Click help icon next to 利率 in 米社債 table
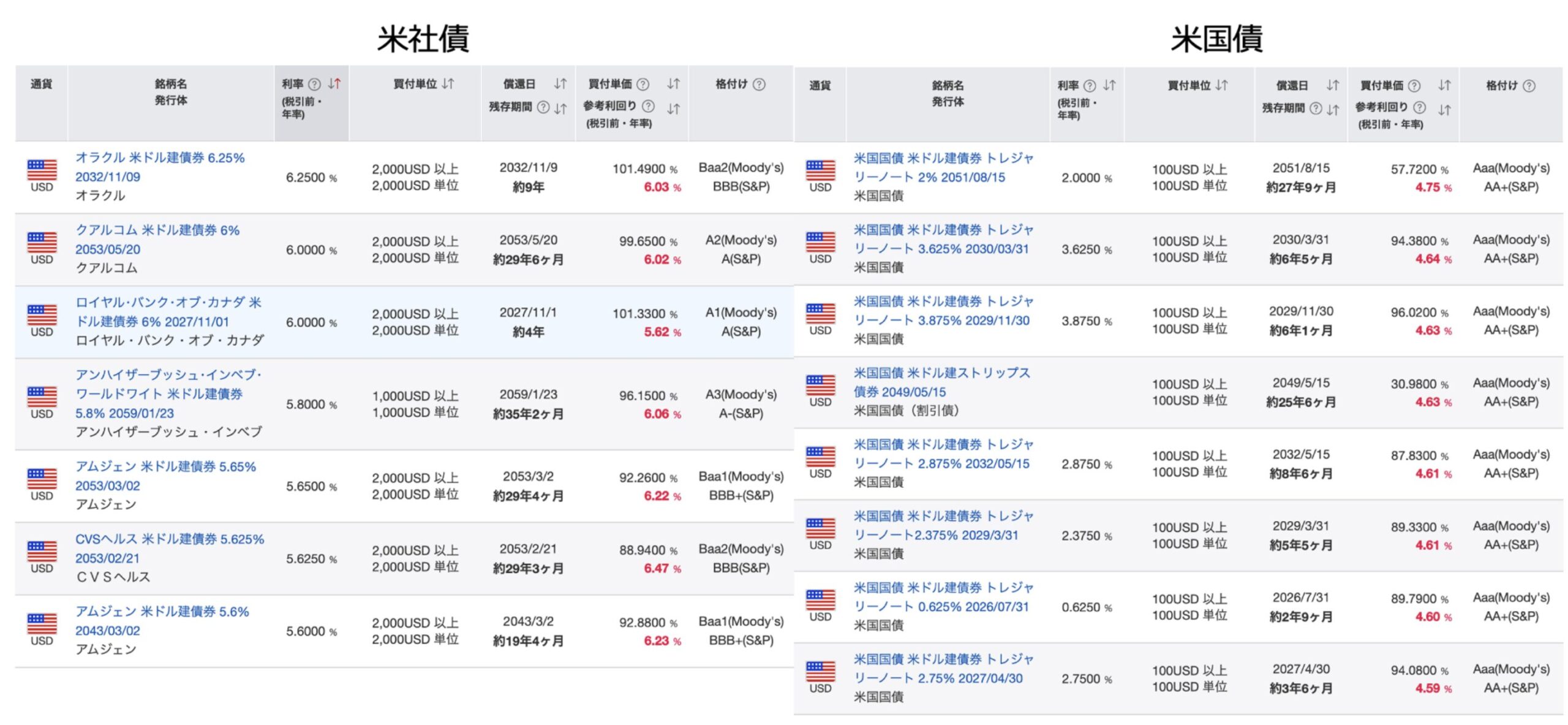1568x725 pixels. (314, 84)
